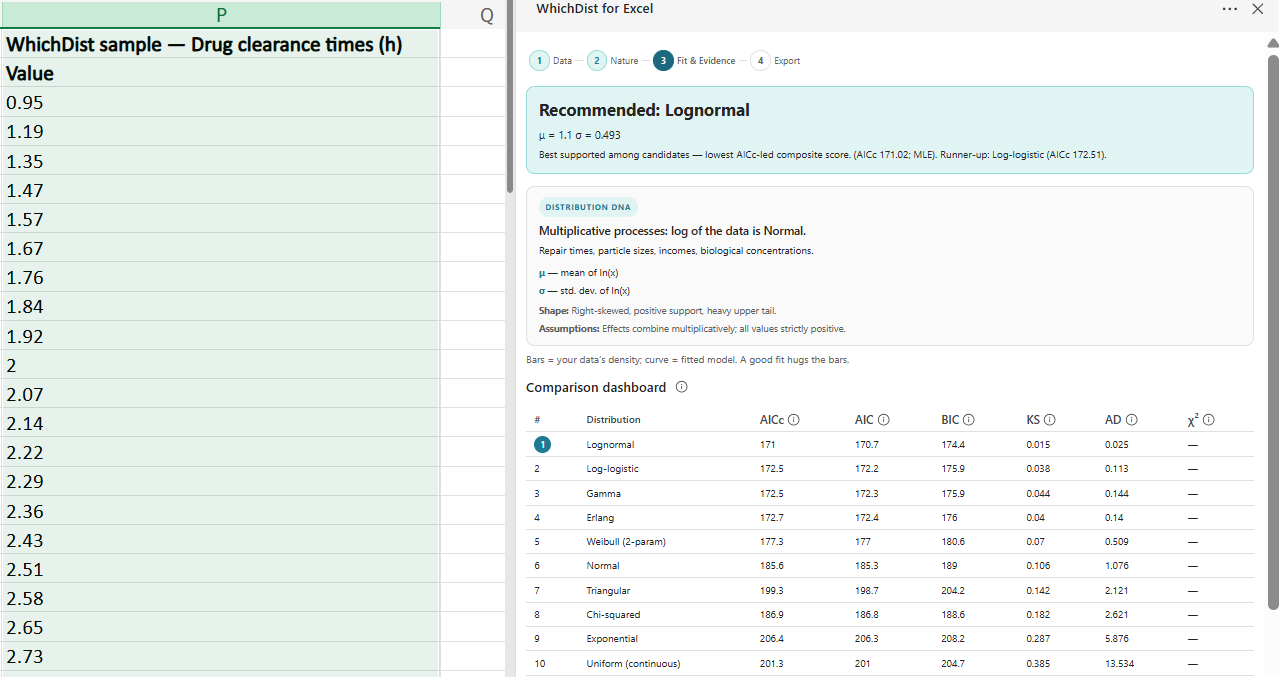The width and height of the screenshot is (1279, 677).
Task: Click the KS column info icon
Action: pos(1050,420)
